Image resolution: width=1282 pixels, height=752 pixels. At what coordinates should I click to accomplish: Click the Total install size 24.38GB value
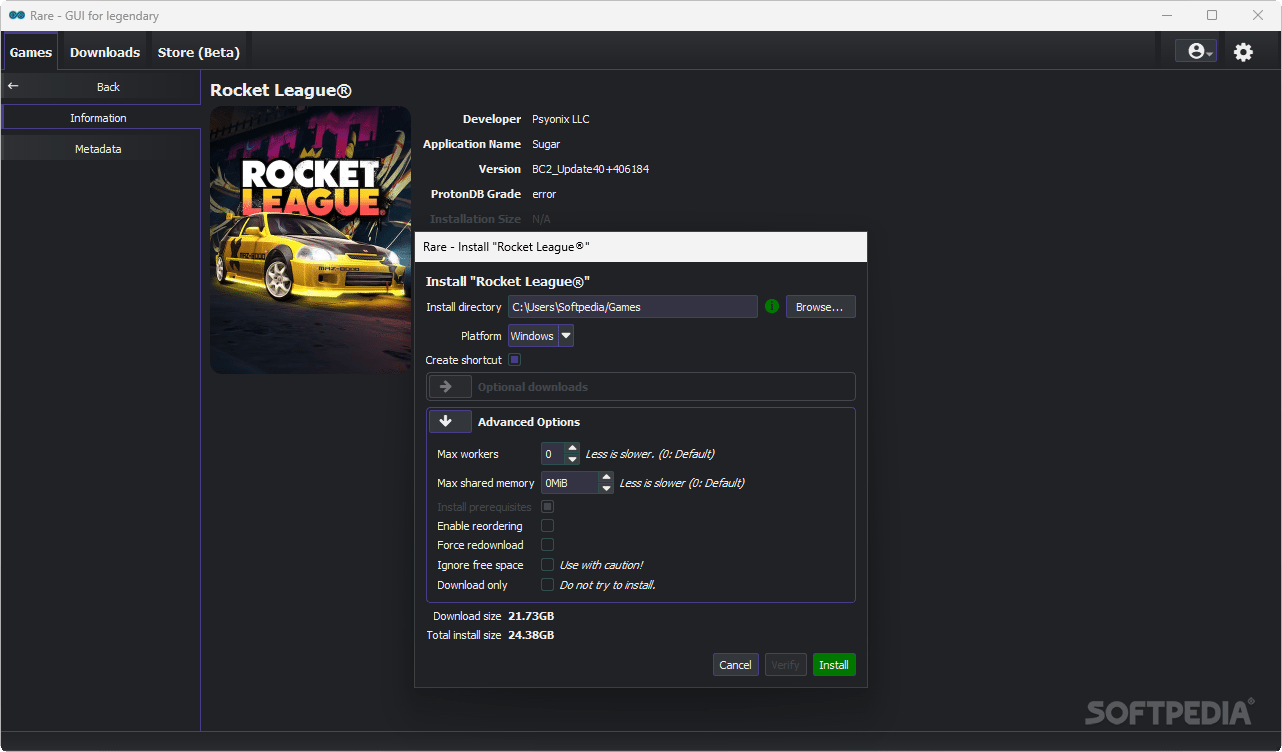(x=531, y=635)
